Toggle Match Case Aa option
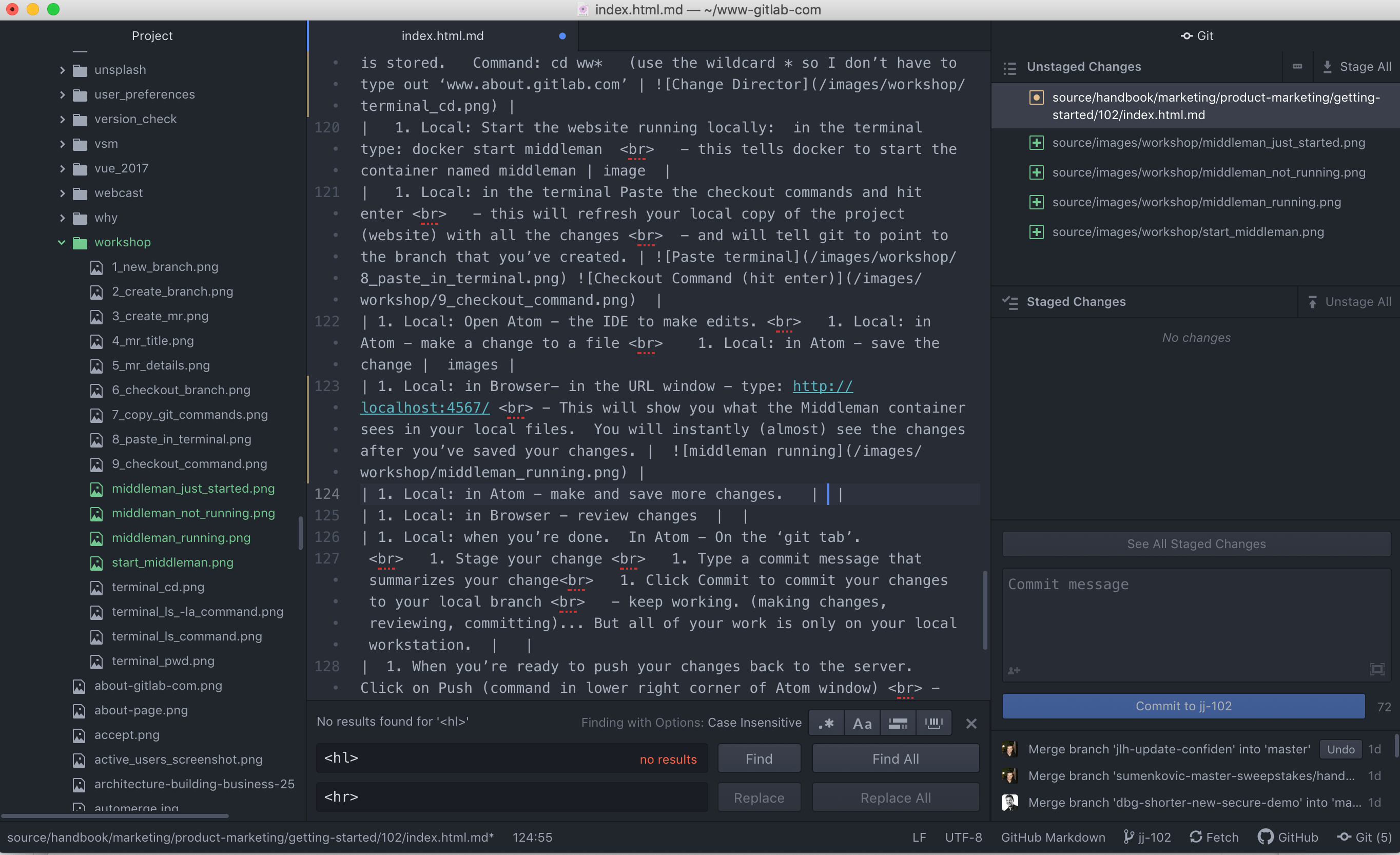This screenshot has height=855, width=1400. 862,723
